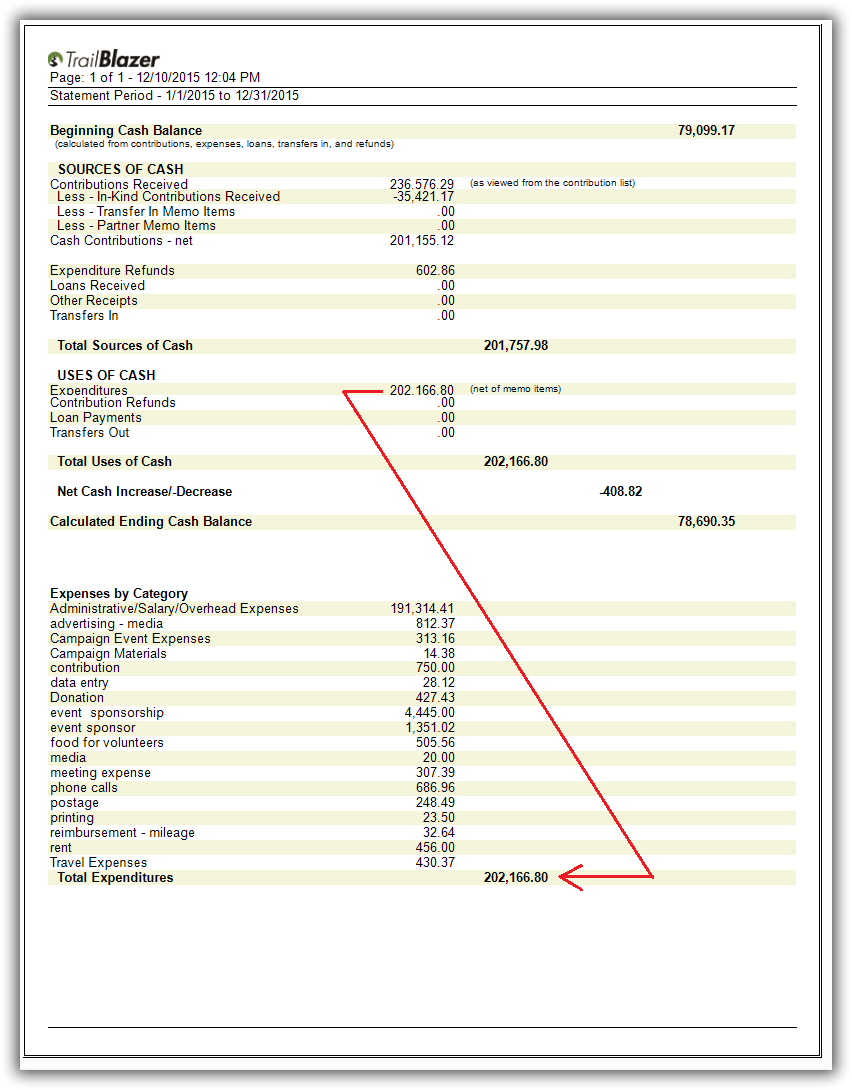The height and width of the screenshot is (1090, 852).
Task: Select the Expenditure Refunds amount 602.86
Action: tap(435, 271)
